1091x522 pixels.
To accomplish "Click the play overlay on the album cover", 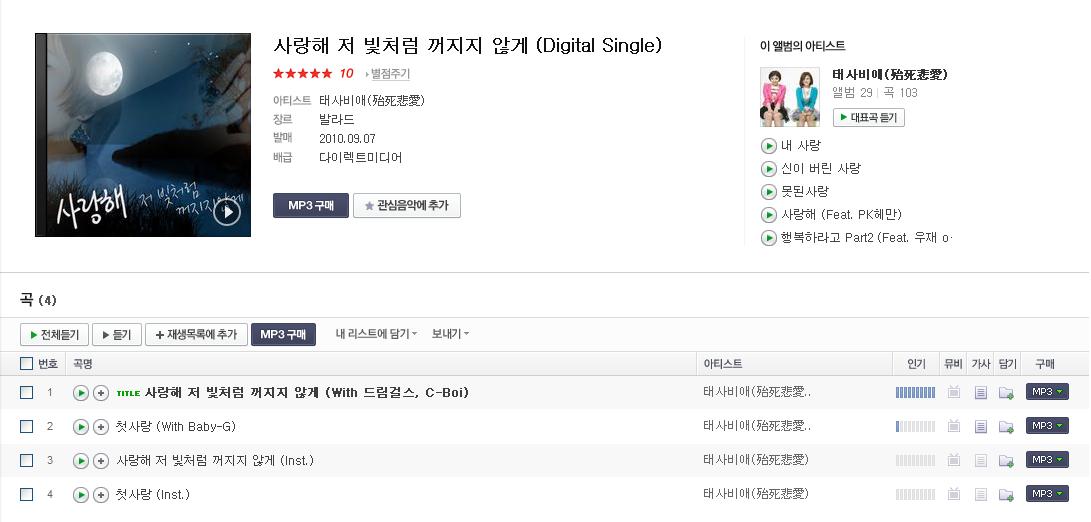I will 227,212.
